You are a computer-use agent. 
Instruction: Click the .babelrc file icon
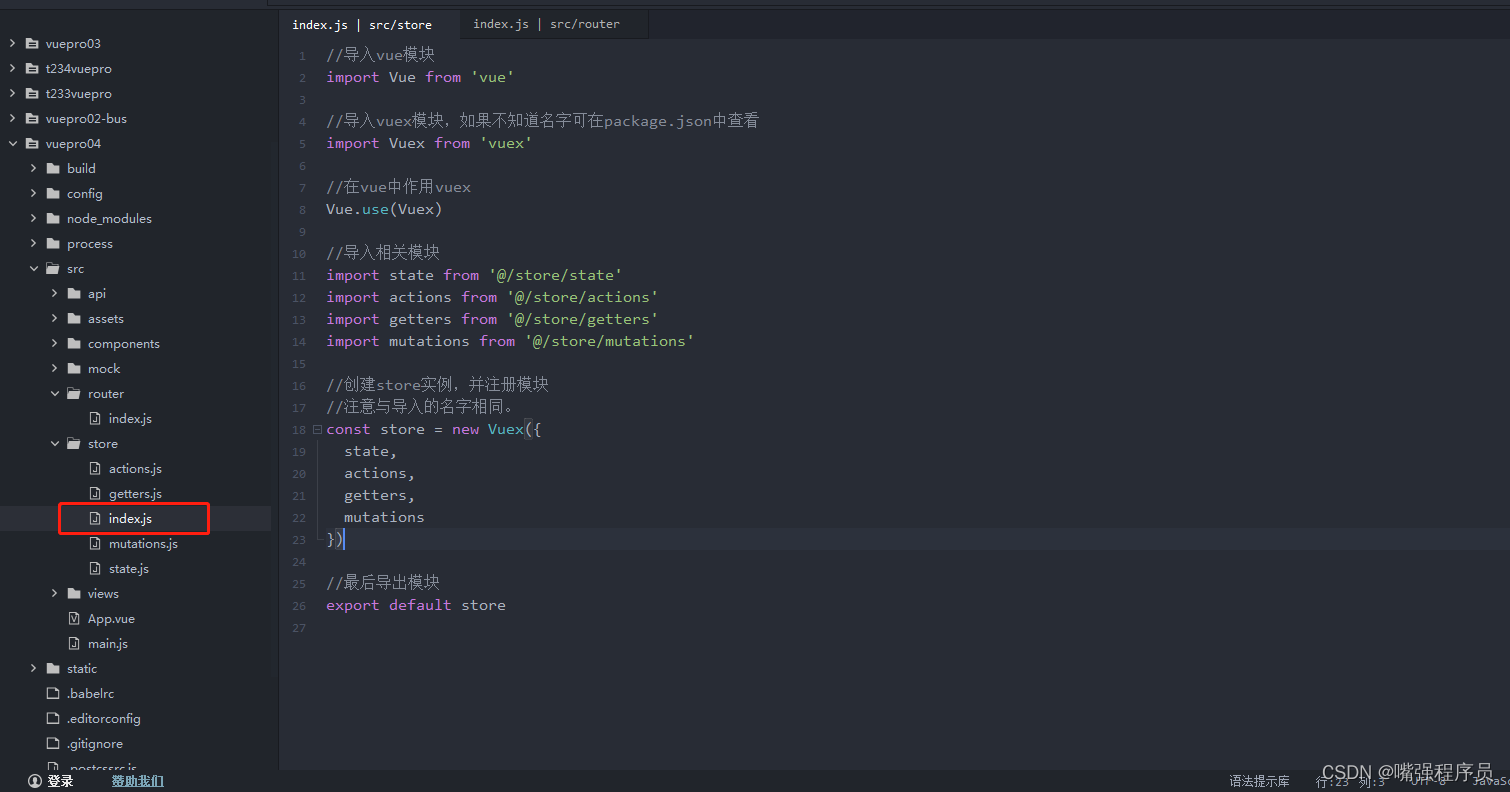(51, 693)
